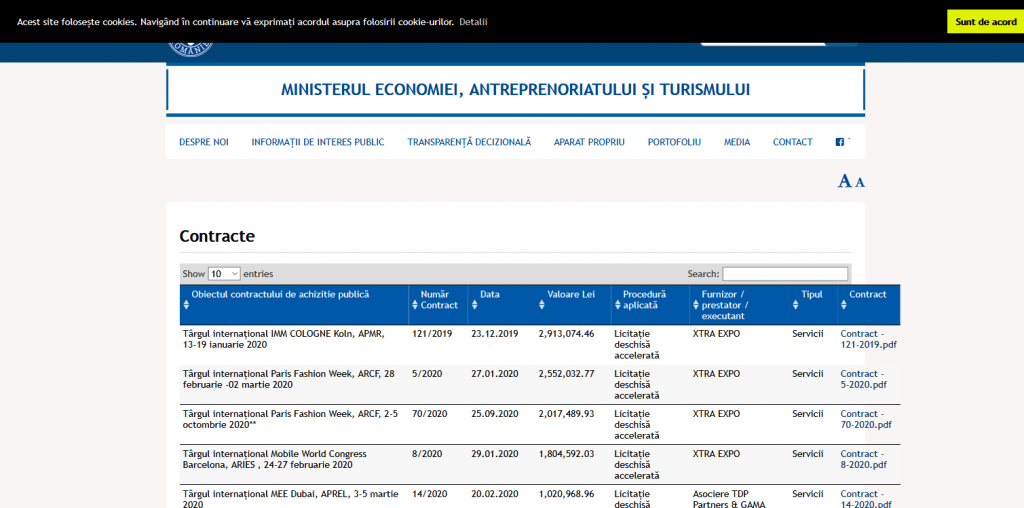Screen dimensions: 1024x508
Task: Click value 2,552,032.77 cell
Action: point(566,374)
